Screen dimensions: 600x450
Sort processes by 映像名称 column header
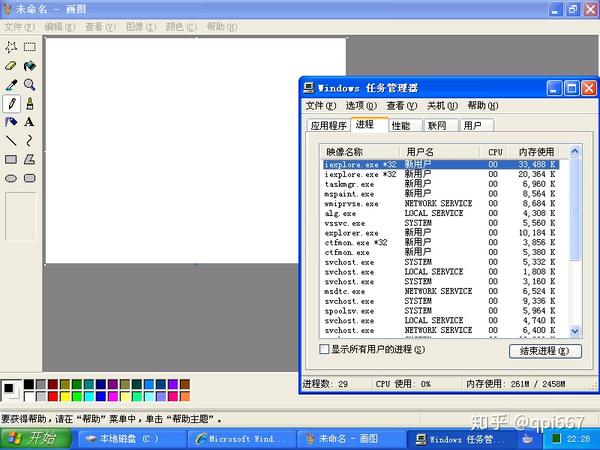click(360, 152)
